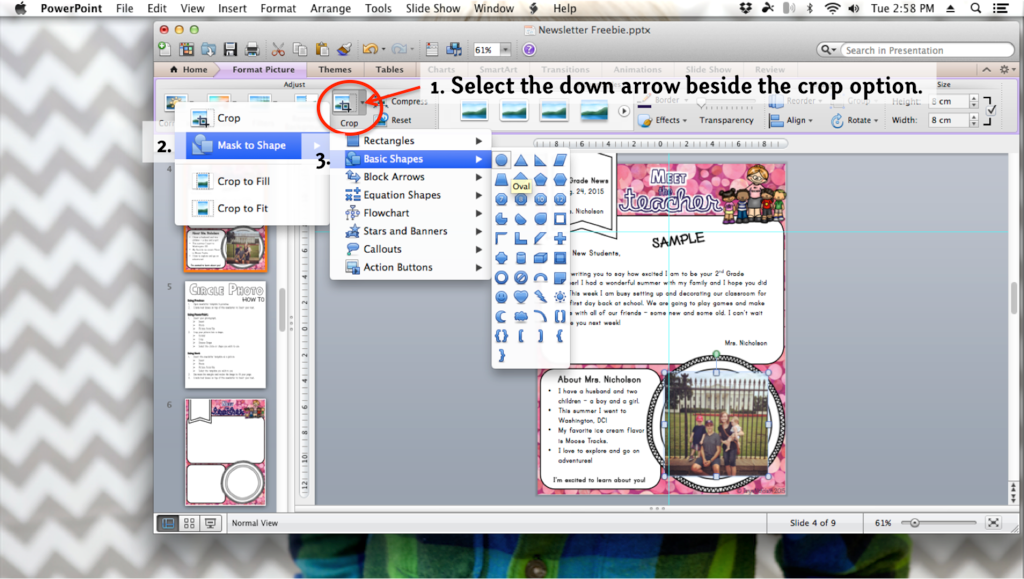This screenshot has height=579, width=1024.
Task: Collapse the ribbon with the chevron
Action: [986, 69]
